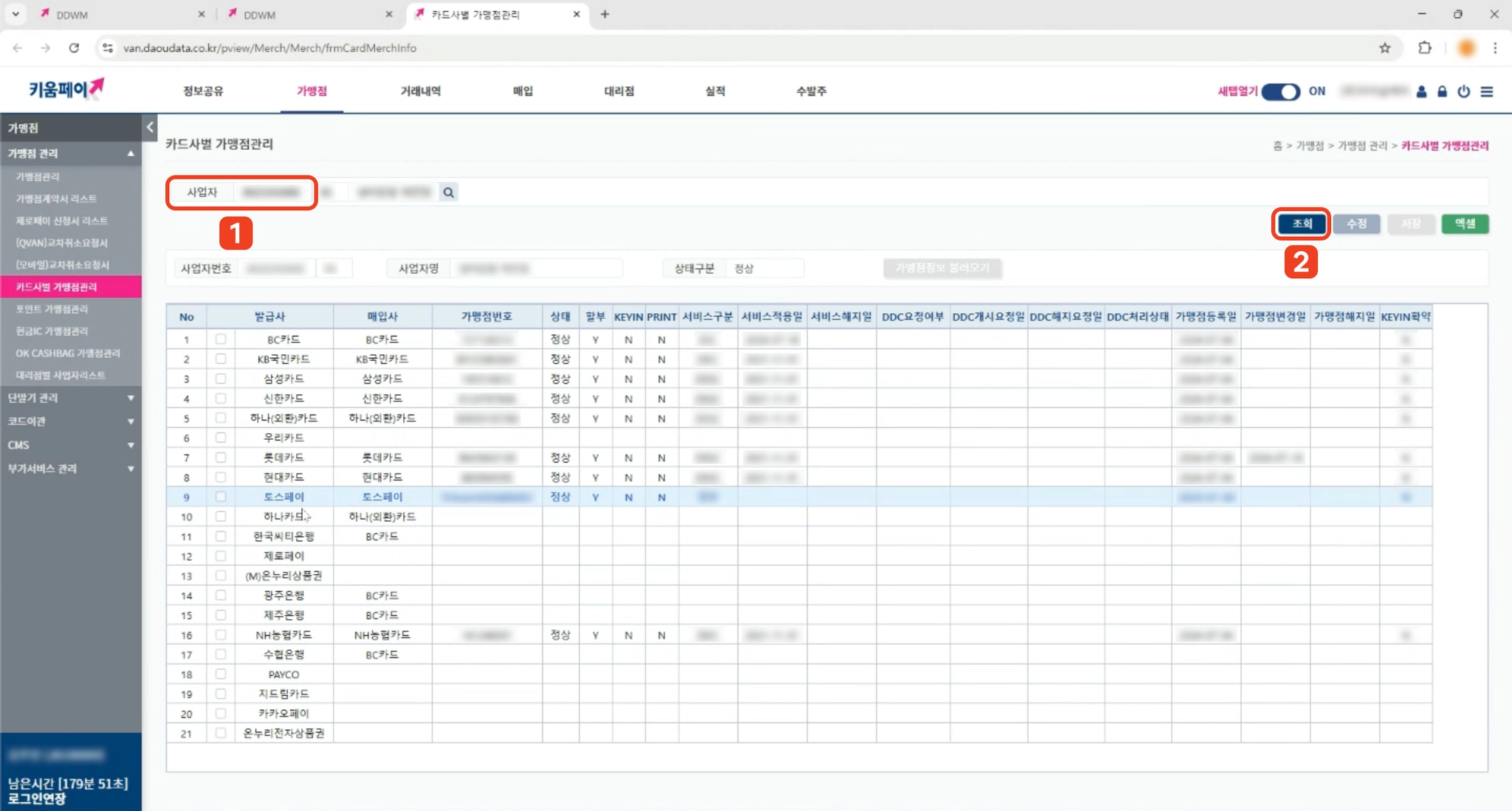This screenshot has height=811, width=1512.
Task: Click the magnifier search icon beside the business field
Action: 448,193
